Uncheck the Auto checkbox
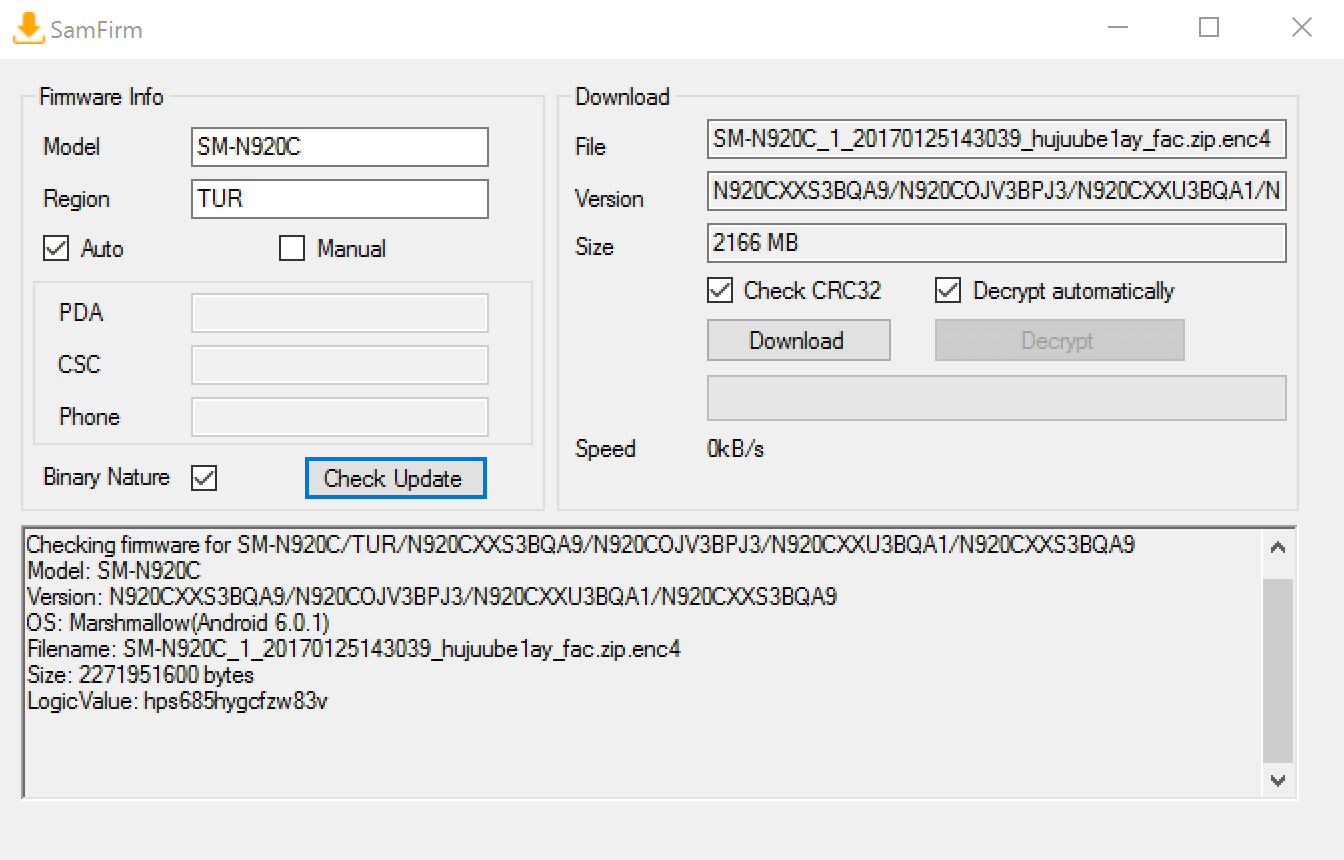 point(56,249)
